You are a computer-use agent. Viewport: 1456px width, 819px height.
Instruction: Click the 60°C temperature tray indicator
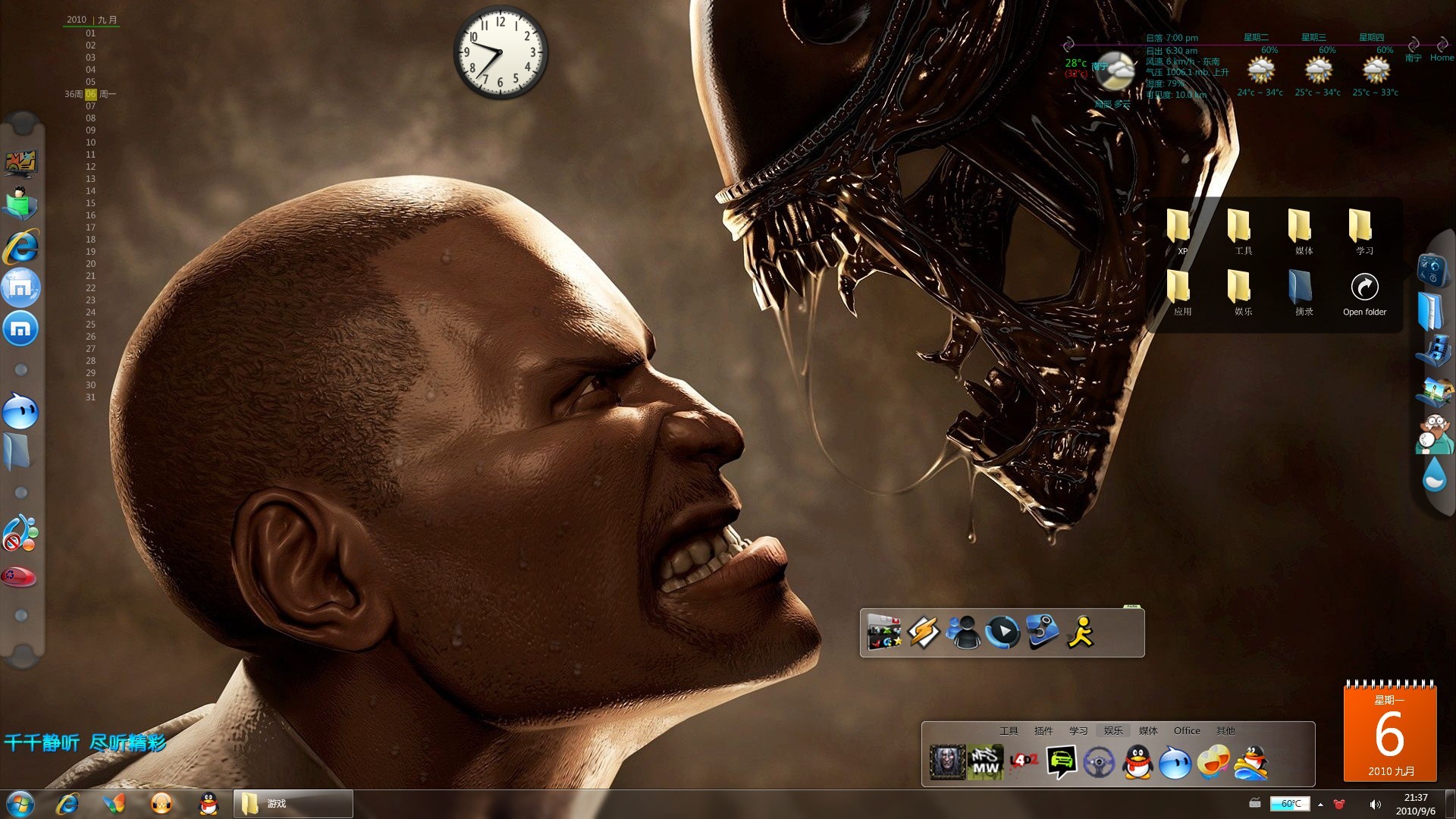[1290, 804]
